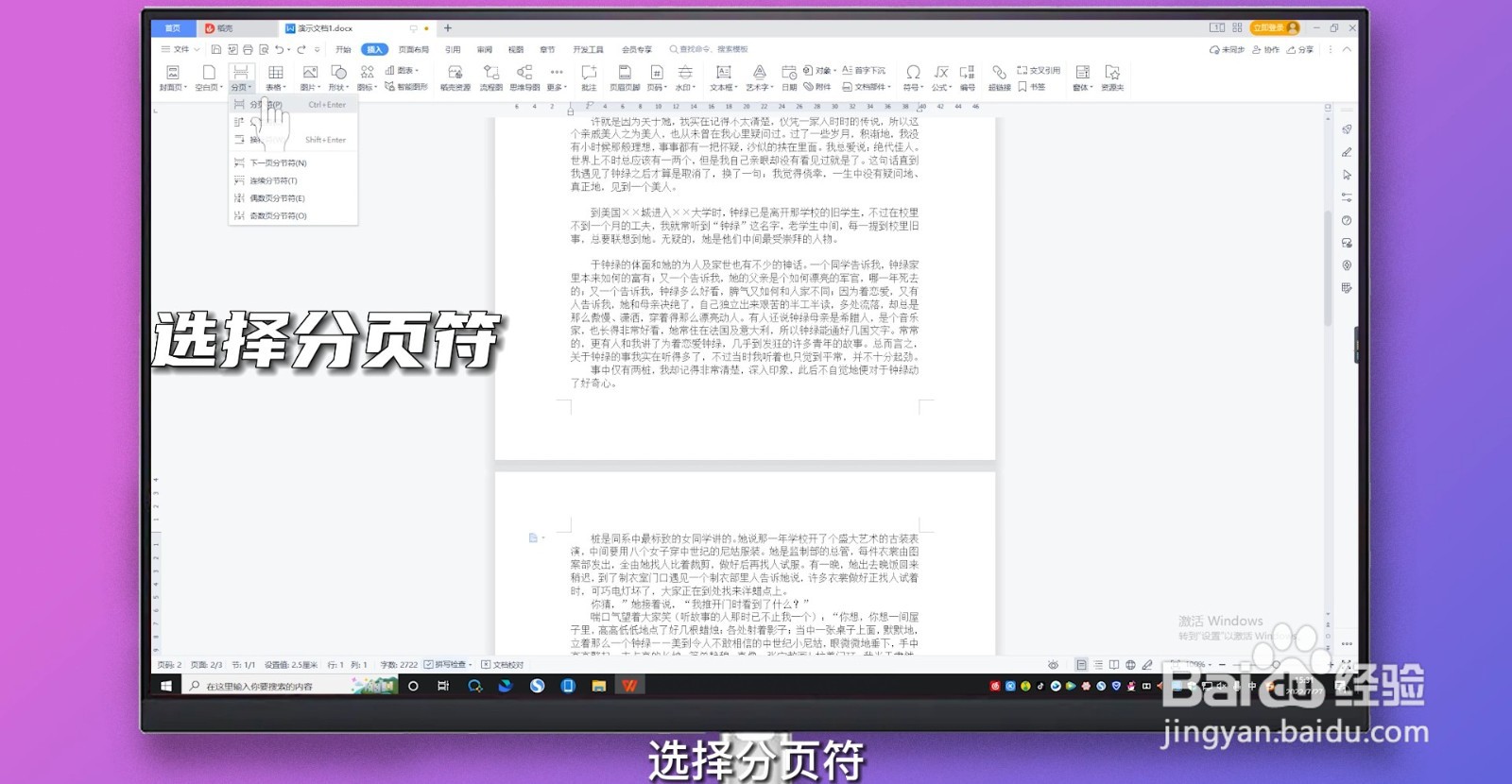Open the 艺术字 word art gallery

click(759, 77)
